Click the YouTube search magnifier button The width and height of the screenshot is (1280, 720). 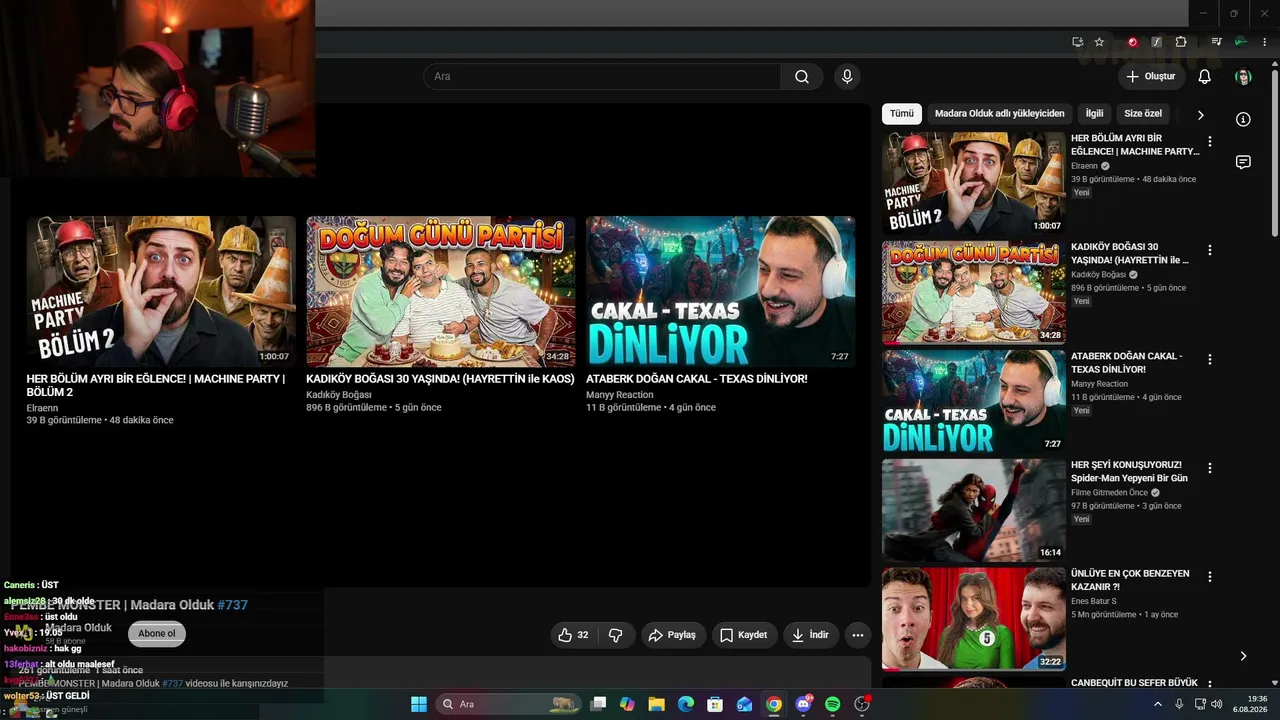coord(801,77)
